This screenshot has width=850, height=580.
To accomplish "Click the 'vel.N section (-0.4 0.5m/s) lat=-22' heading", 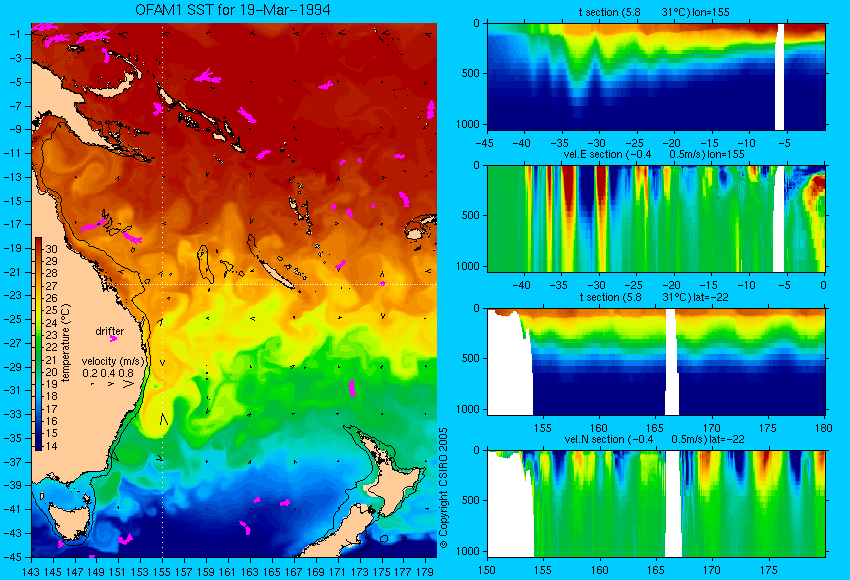I will pyautogui.click(x=654, y=439).
